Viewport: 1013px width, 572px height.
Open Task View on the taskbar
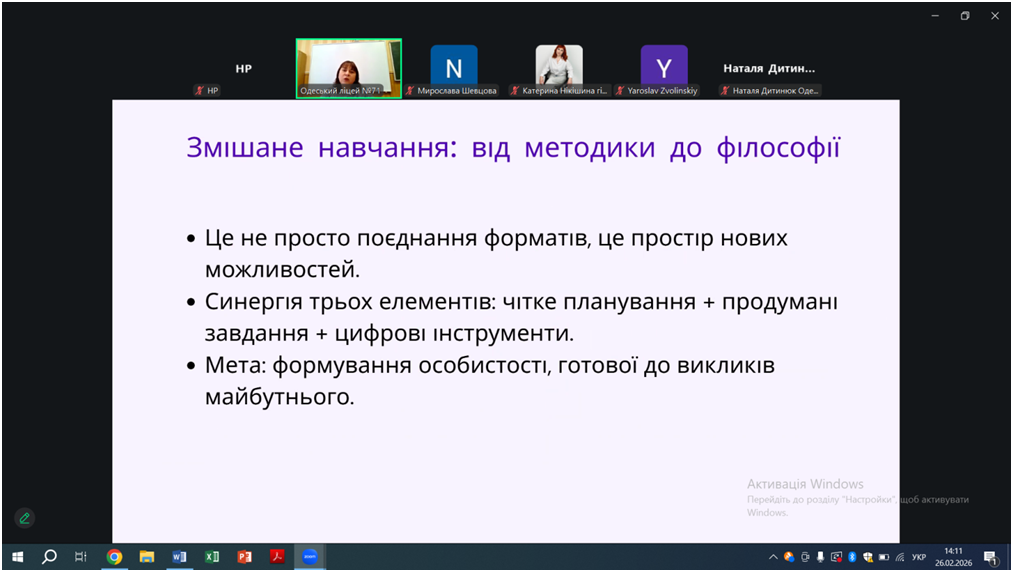pyautogui.click(x=81, y=557)
